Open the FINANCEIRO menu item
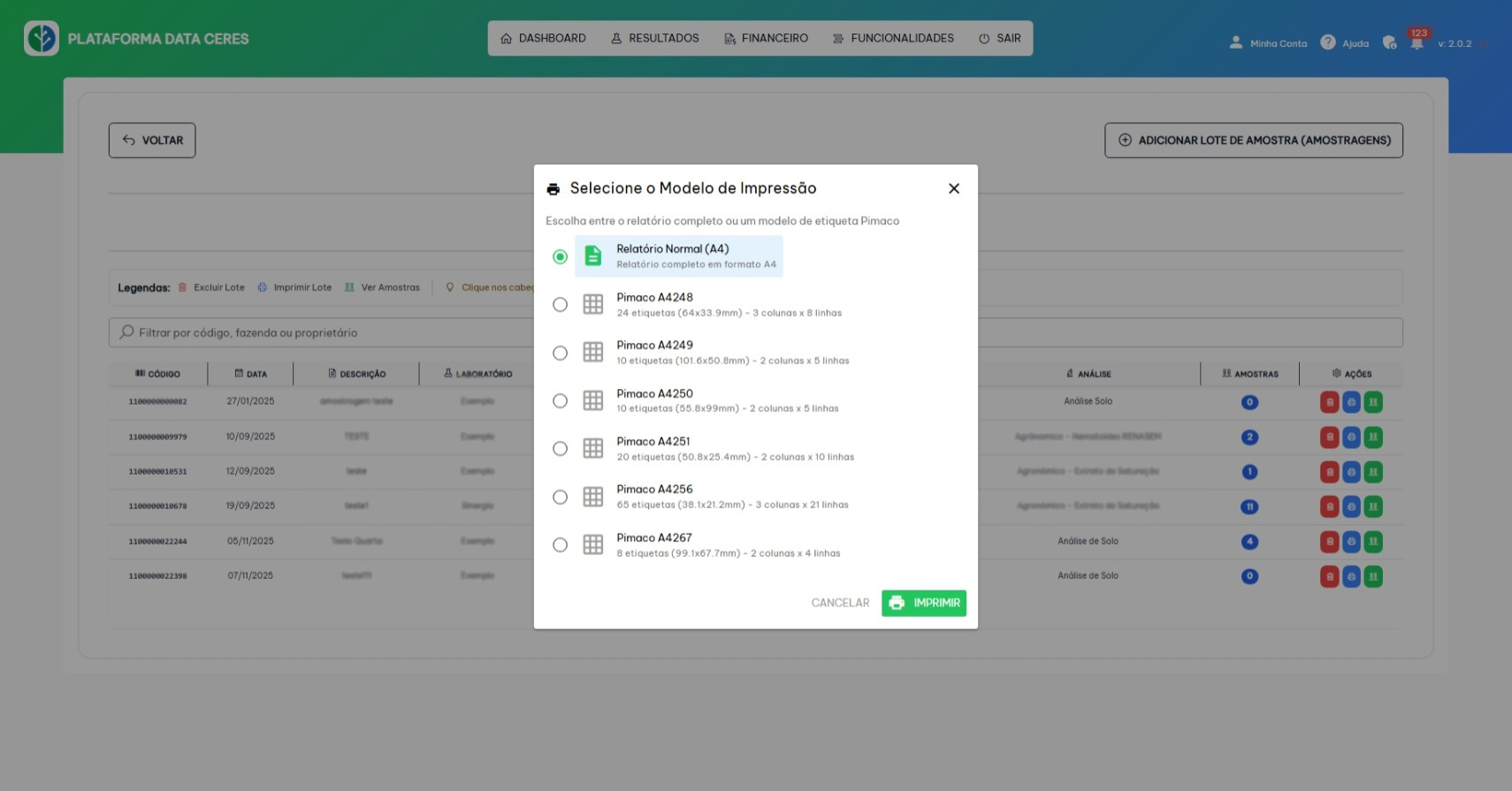This screenshot has width=1512, height=791. coord(767,38)
